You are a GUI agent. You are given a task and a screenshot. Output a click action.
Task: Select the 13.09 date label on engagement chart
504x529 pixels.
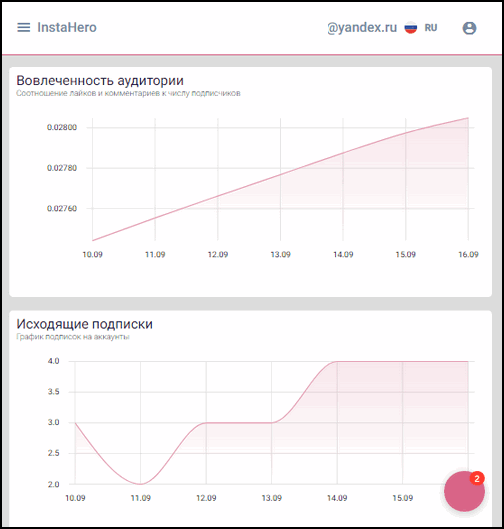click(280, 254)
